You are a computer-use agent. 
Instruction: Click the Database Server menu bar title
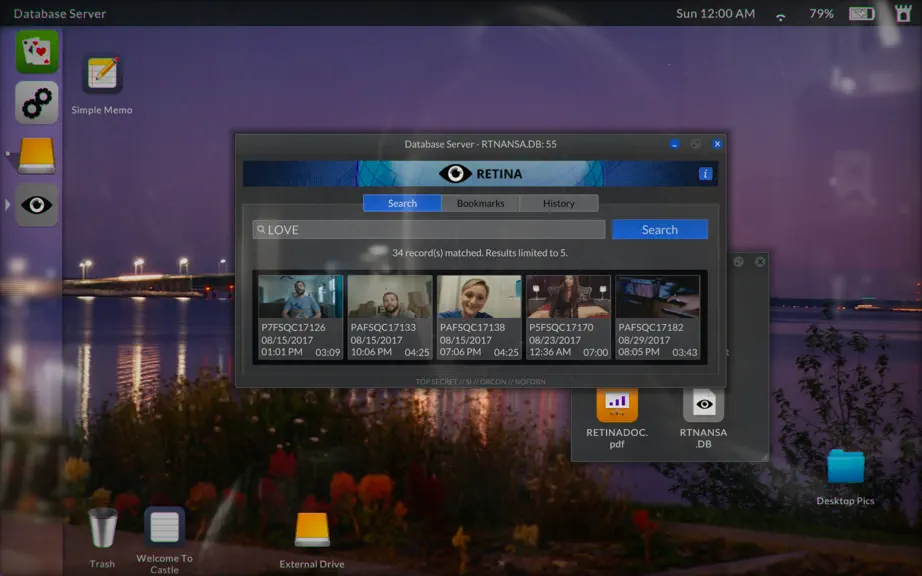click(60, 14)
